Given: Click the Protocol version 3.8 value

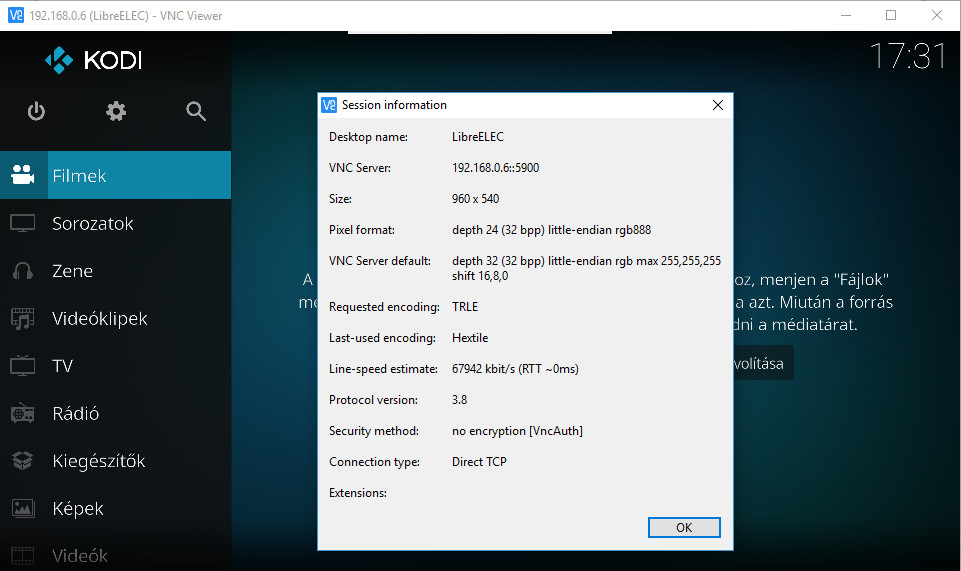Looking at the screenshot, I should click(459, 399).
